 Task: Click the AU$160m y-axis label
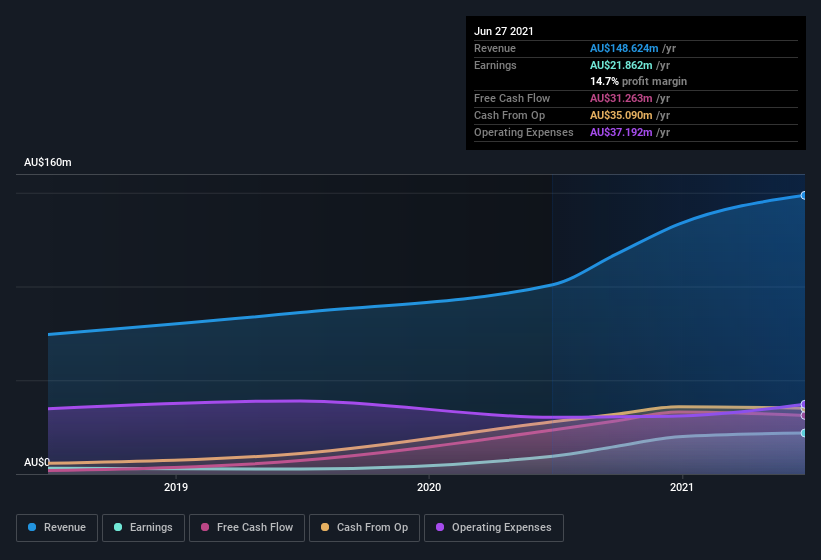click(48, 162)
